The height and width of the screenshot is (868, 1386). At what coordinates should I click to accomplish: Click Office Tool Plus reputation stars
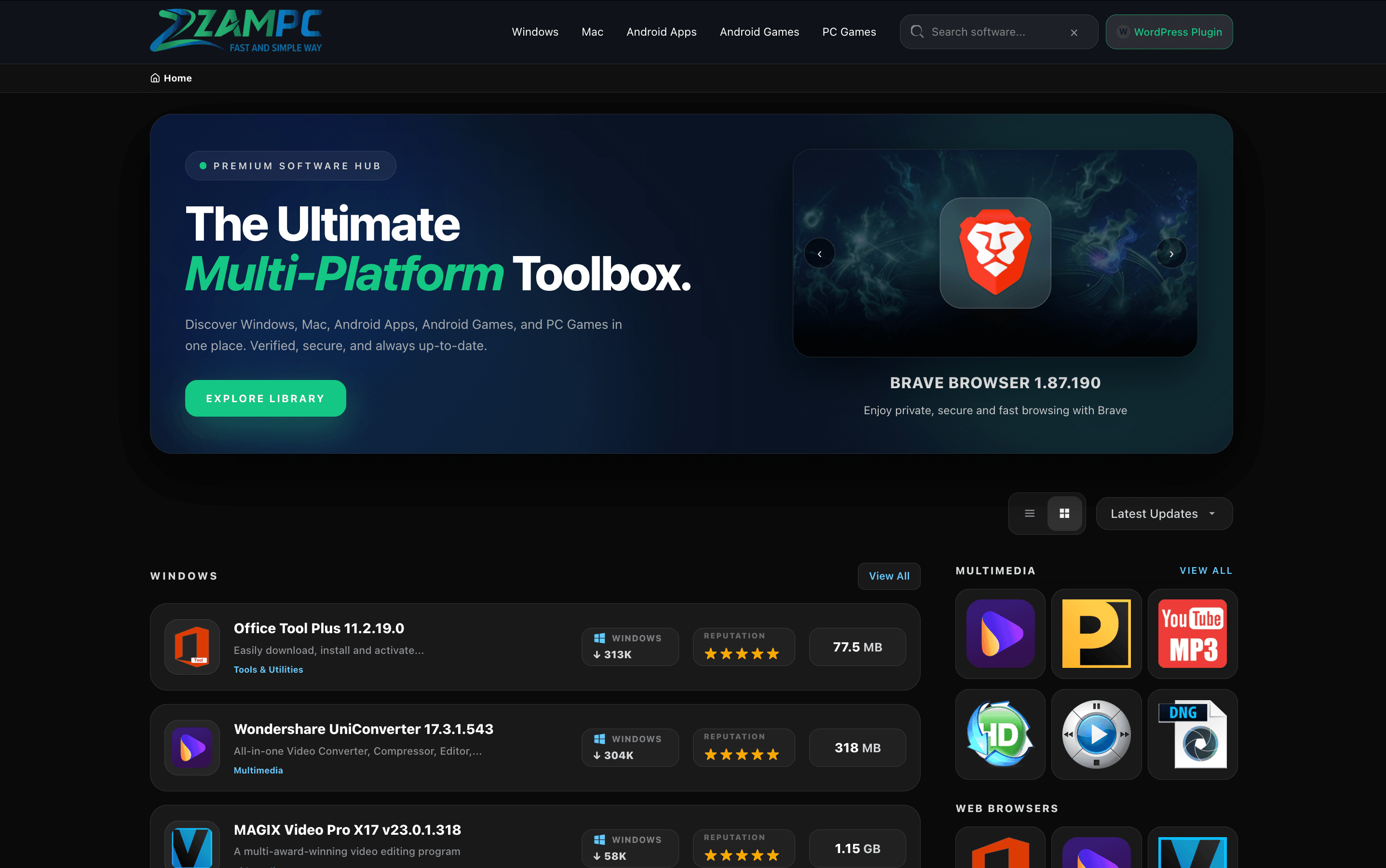pos(741,654)
